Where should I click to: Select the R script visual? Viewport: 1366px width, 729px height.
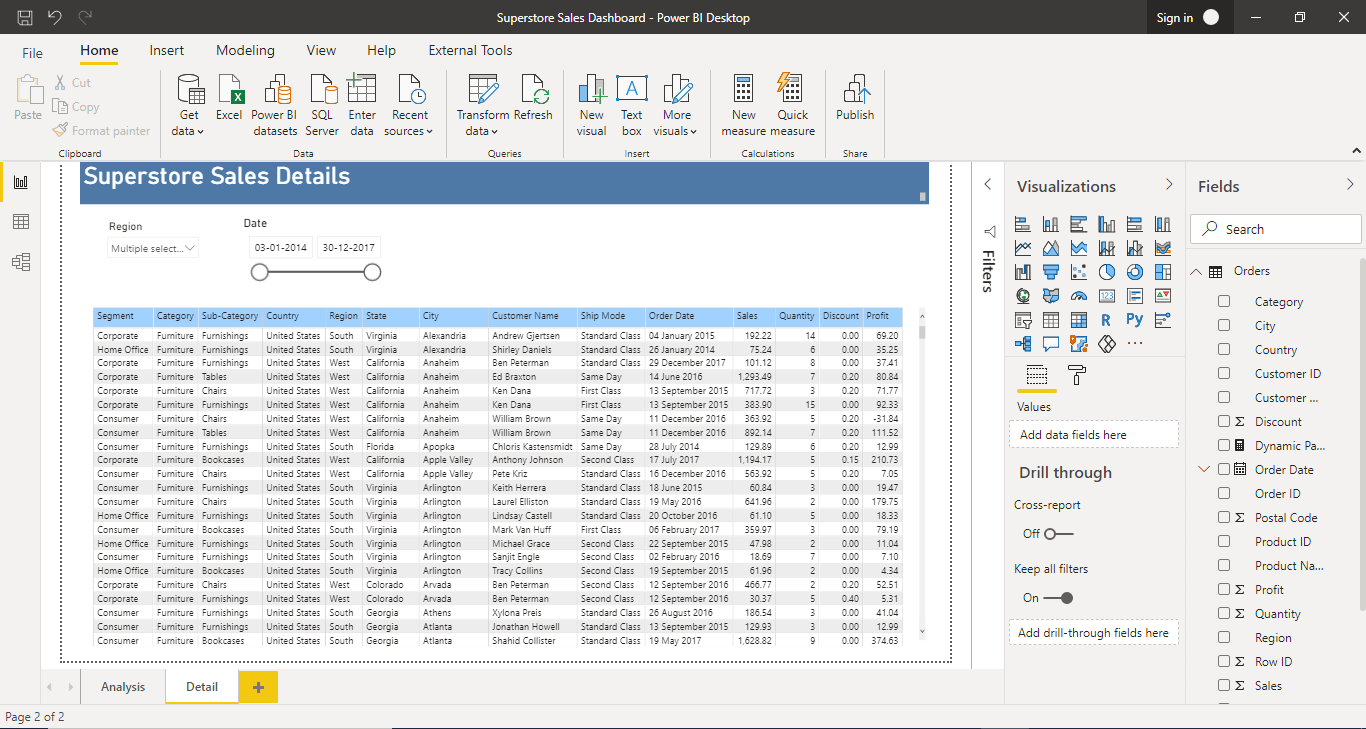coord(1106,320)
